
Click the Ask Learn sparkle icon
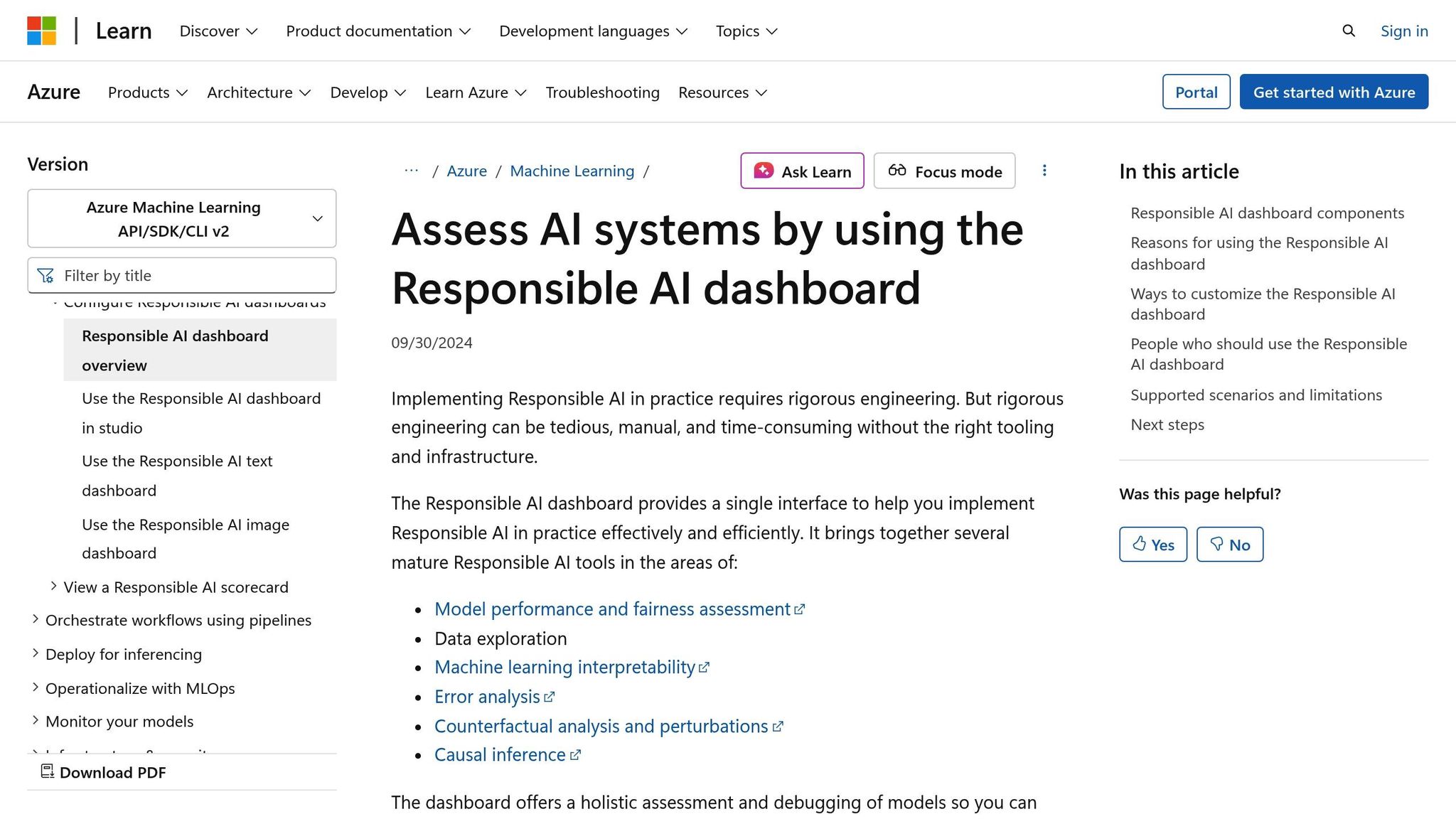click(764, 171)
